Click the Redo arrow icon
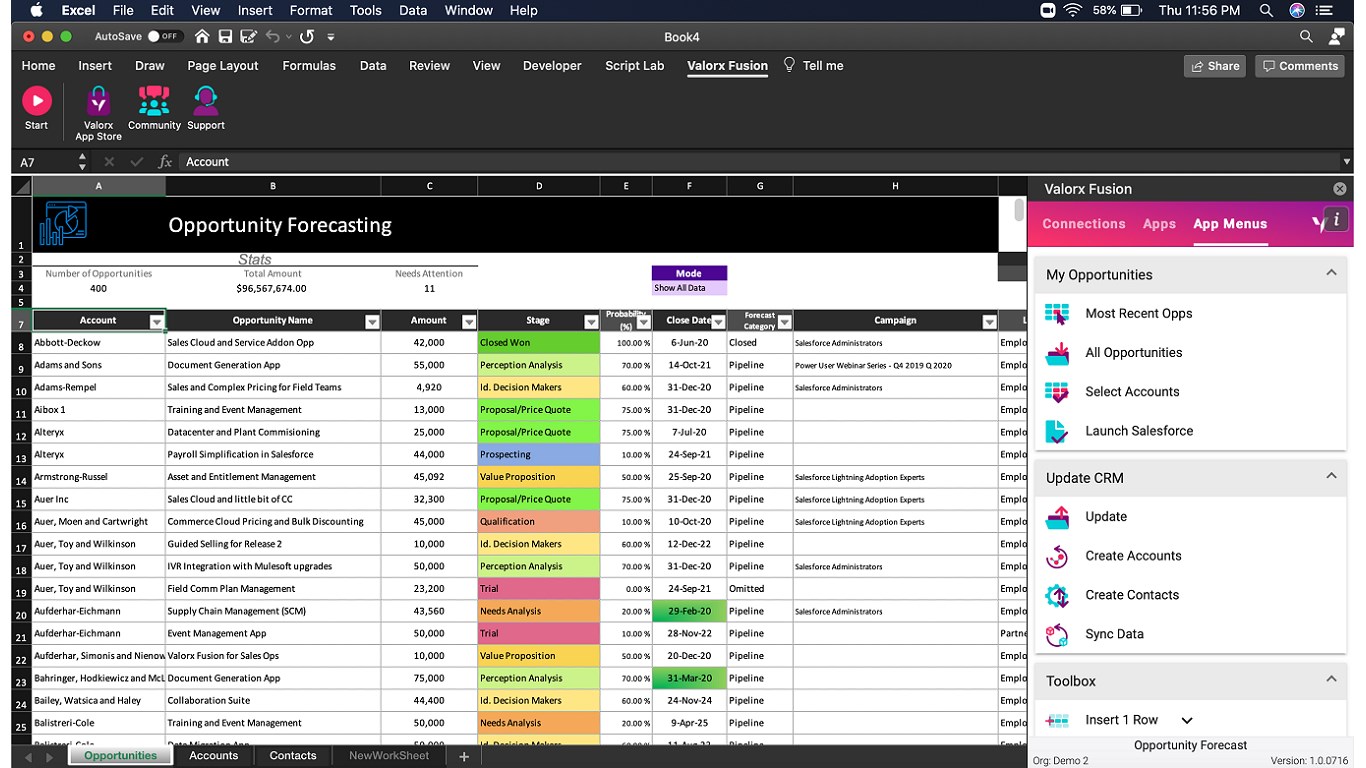 [x=307, y=37]
